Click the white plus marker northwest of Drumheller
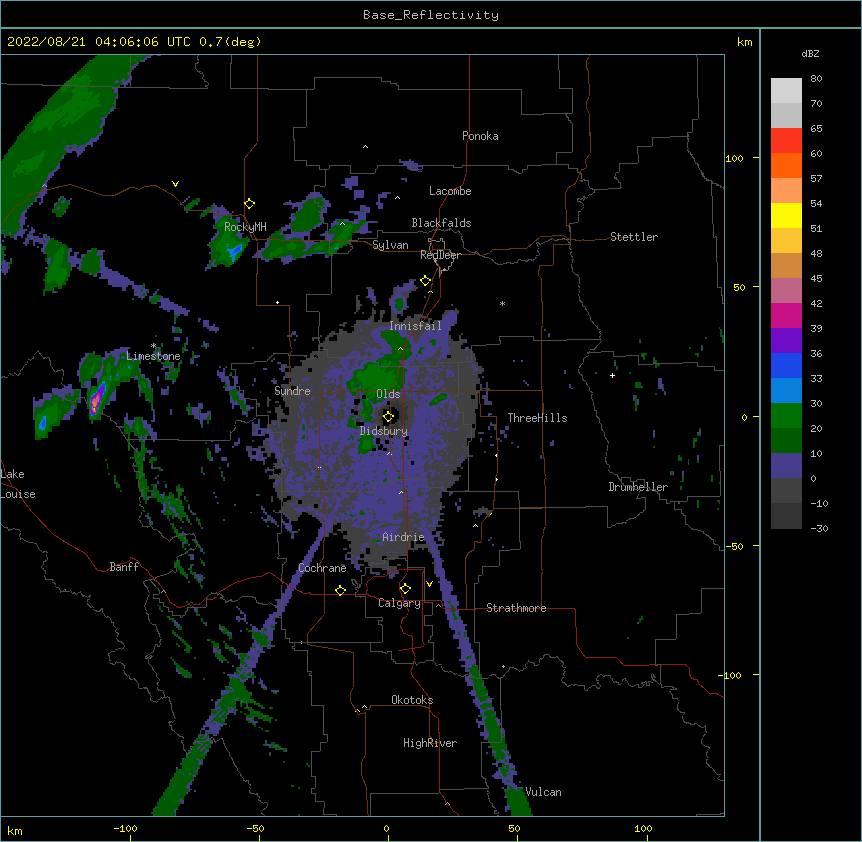862x842 pixels. click(612, 375)
